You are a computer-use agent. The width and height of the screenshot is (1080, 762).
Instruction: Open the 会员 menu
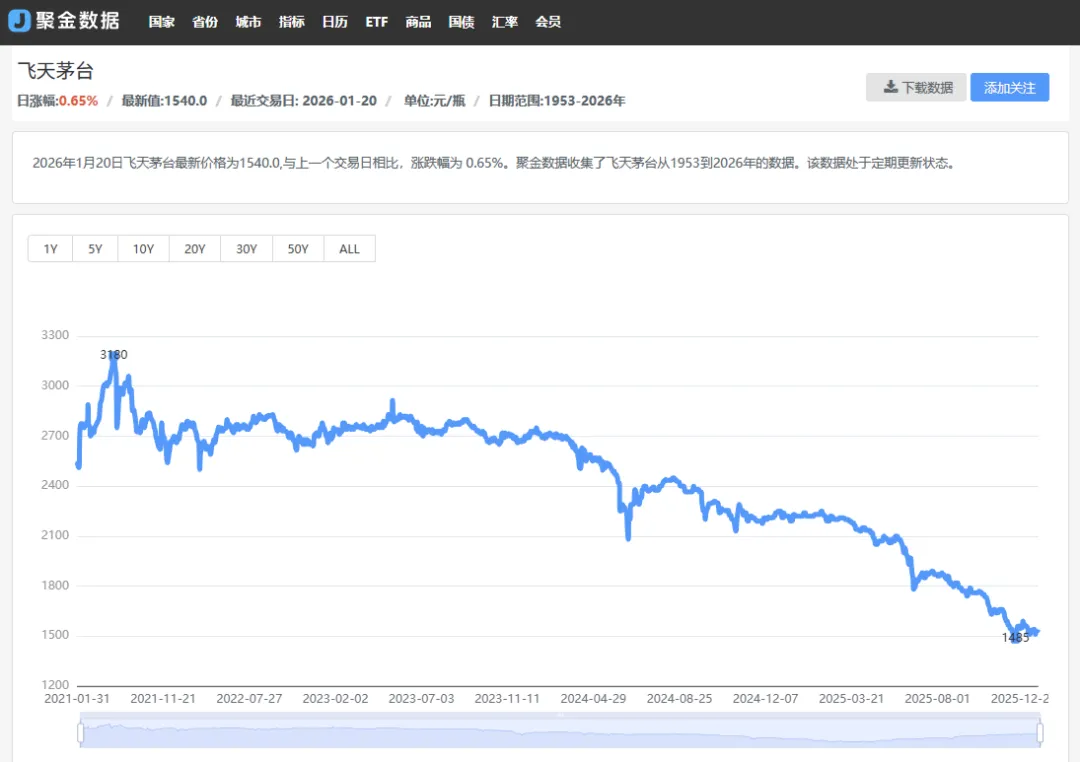pos(548,22)
